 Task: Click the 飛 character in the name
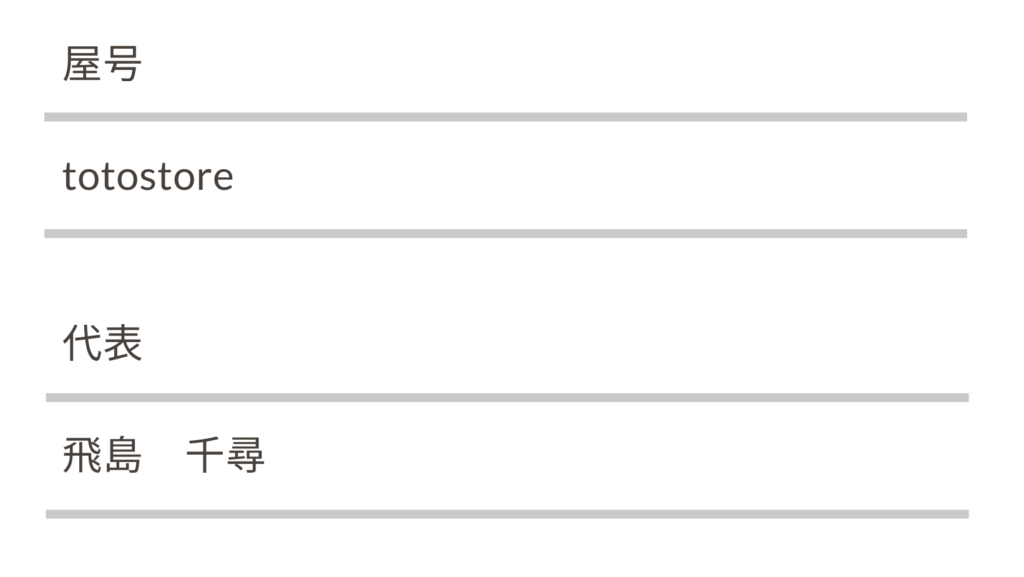[x=82, y=457]
